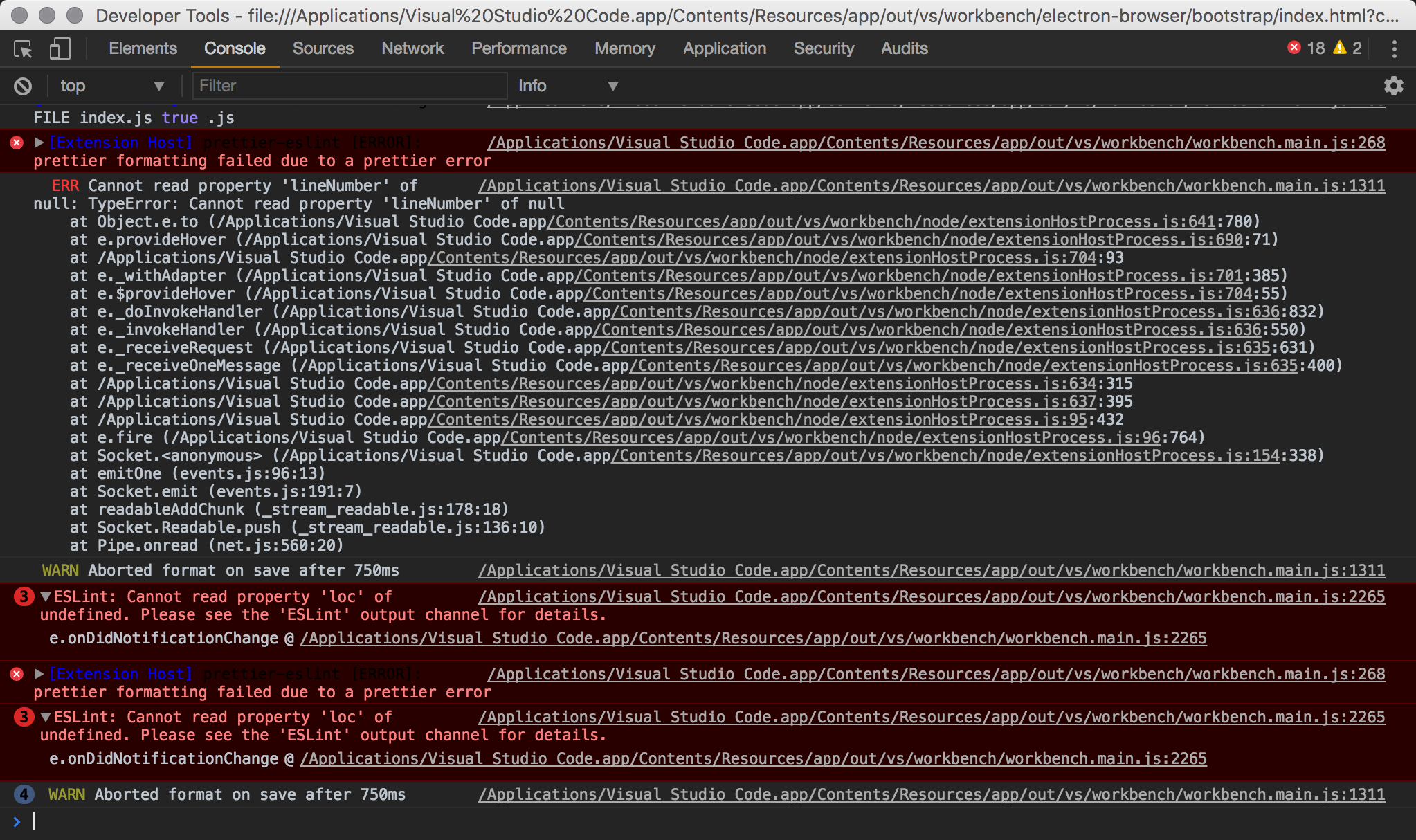
Task: Click the red error count badge
Action: pos(1305,48)
